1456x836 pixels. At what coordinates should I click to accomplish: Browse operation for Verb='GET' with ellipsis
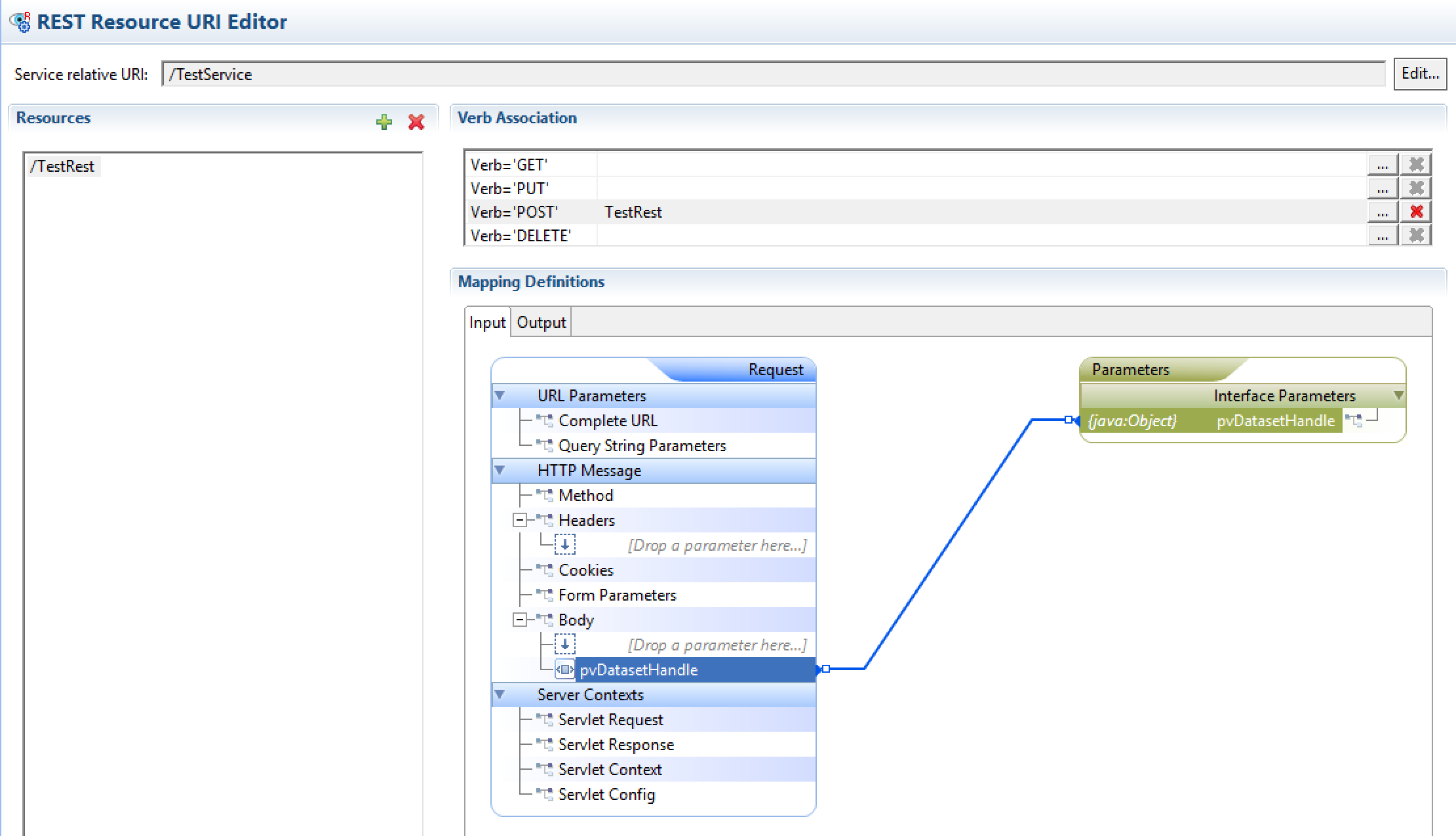click(x=1383, y=165)
